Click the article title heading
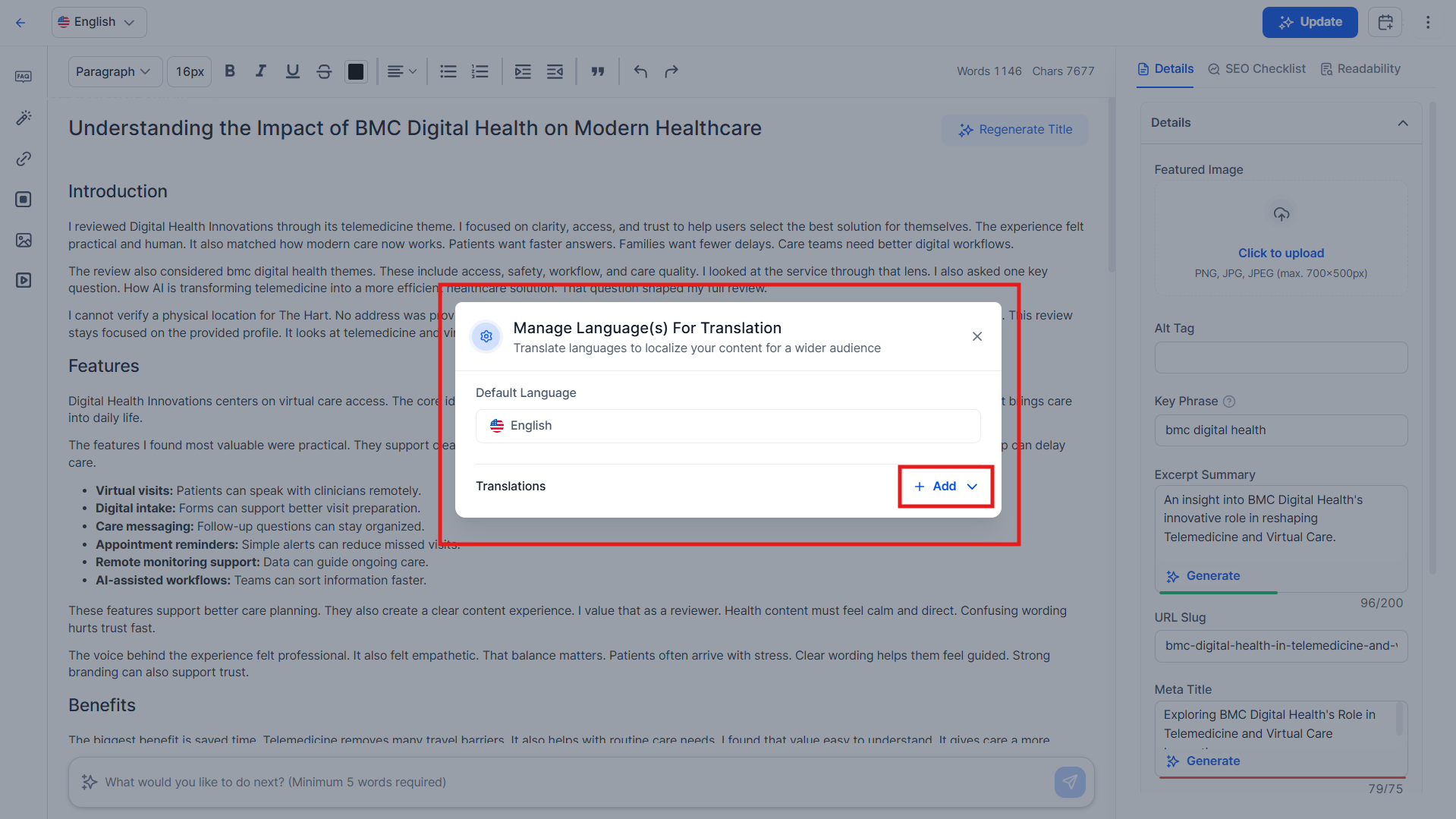 (415, 128)
